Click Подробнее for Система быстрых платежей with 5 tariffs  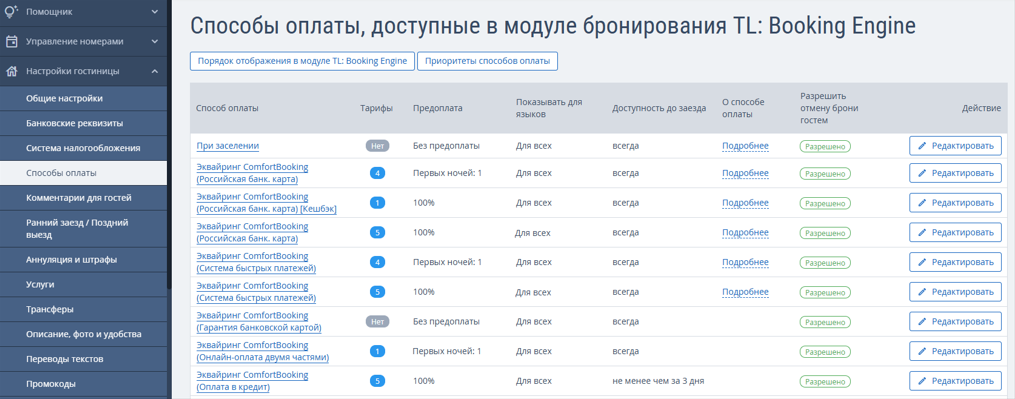[x=745, y=292]
